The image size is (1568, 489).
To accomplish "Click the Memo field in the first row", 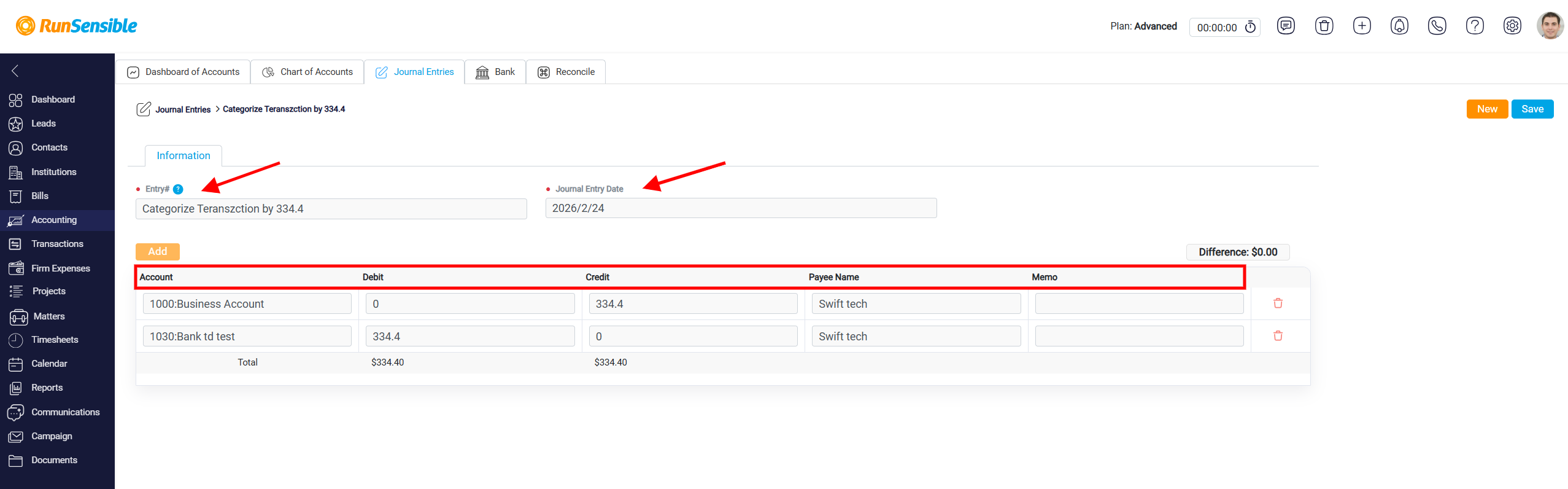I will pos(1139,303).
